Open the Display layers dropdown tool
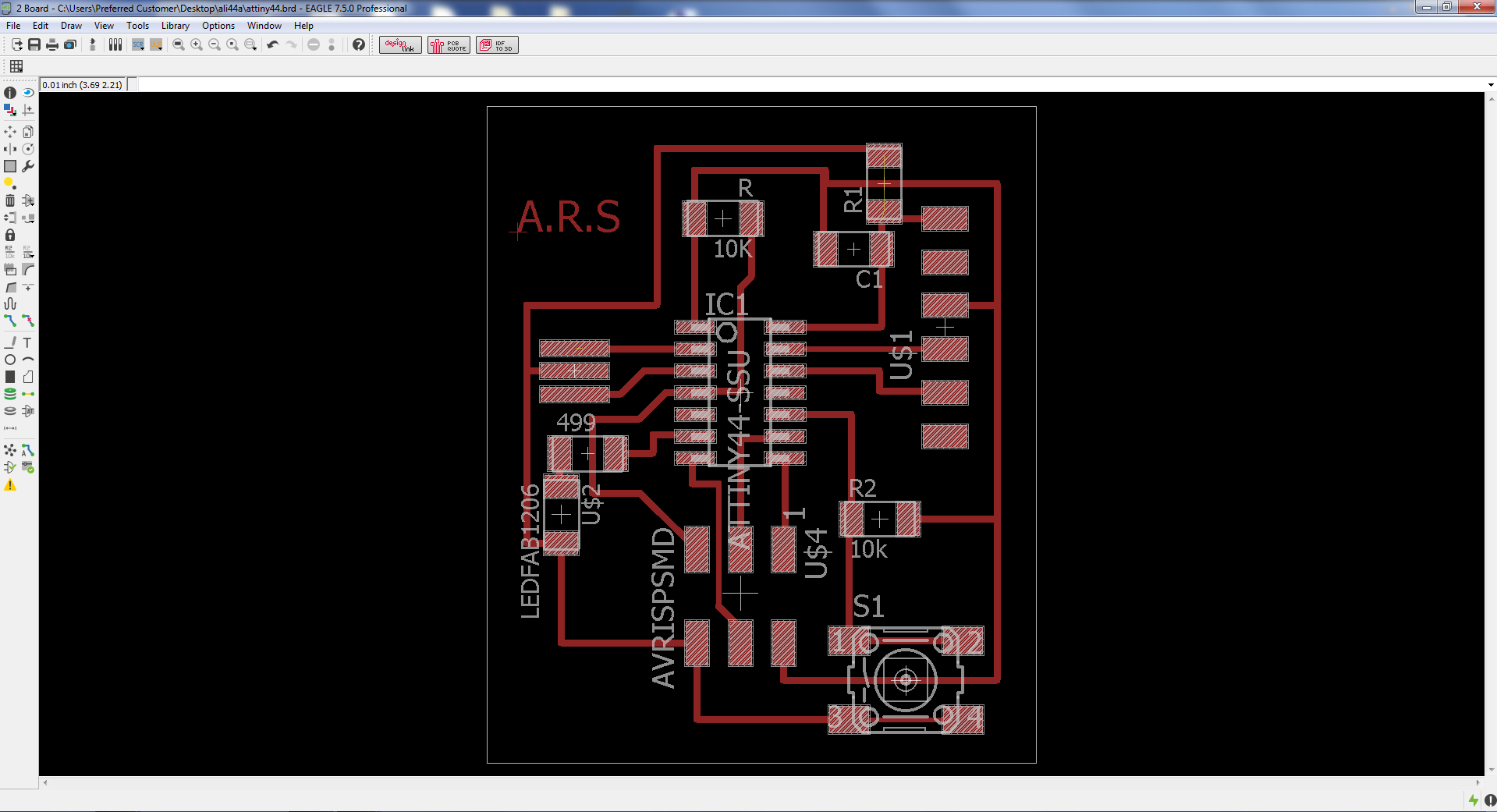1497x812 pixels. click(10, 110)
